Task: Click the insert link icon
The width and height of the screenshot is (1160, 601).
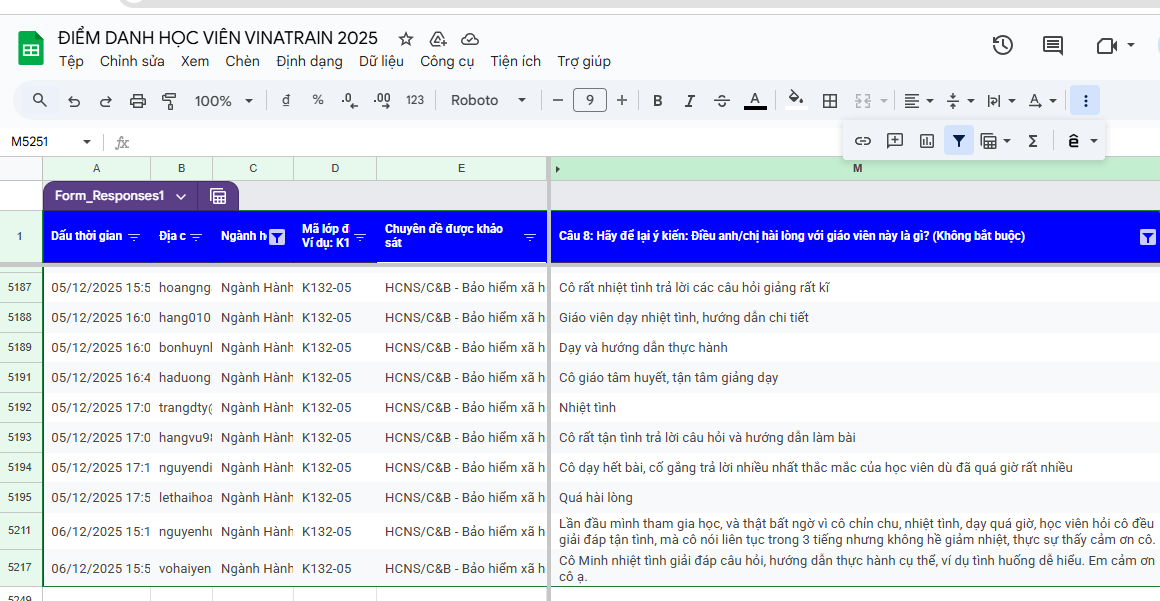Action: tap(863, 141)
